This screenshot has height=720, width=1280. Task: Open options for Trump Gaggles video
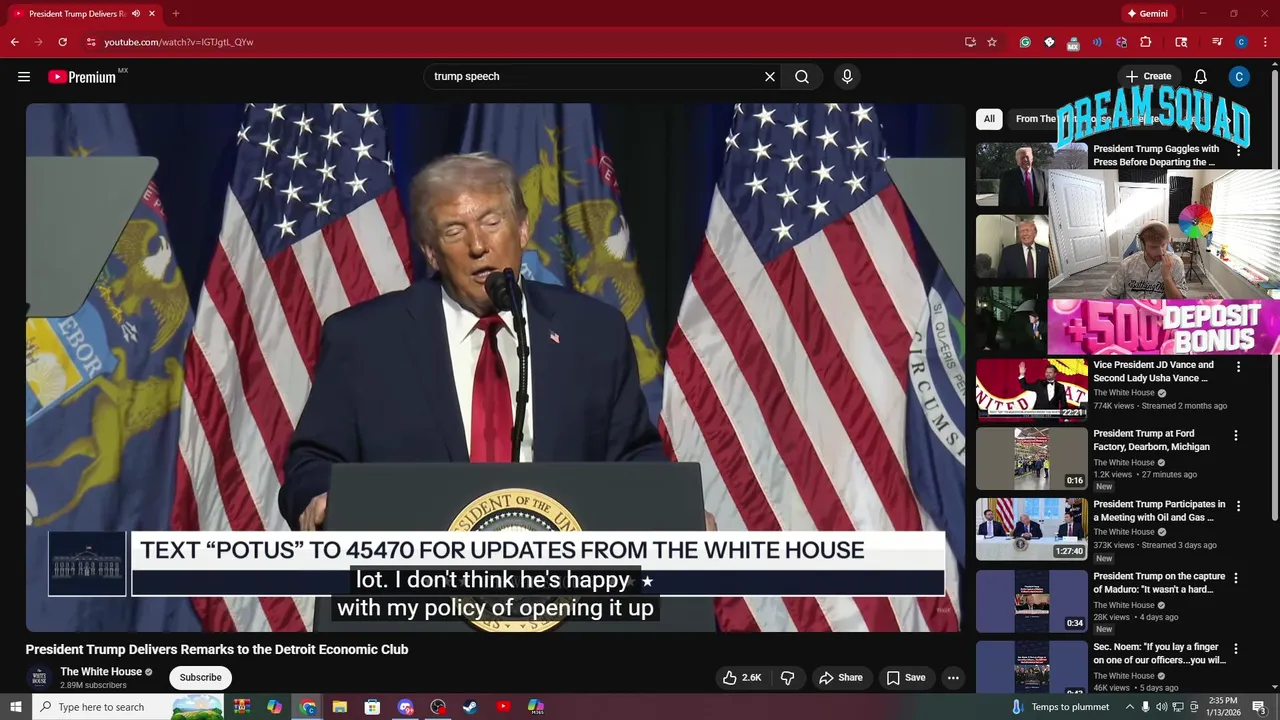1238,152
